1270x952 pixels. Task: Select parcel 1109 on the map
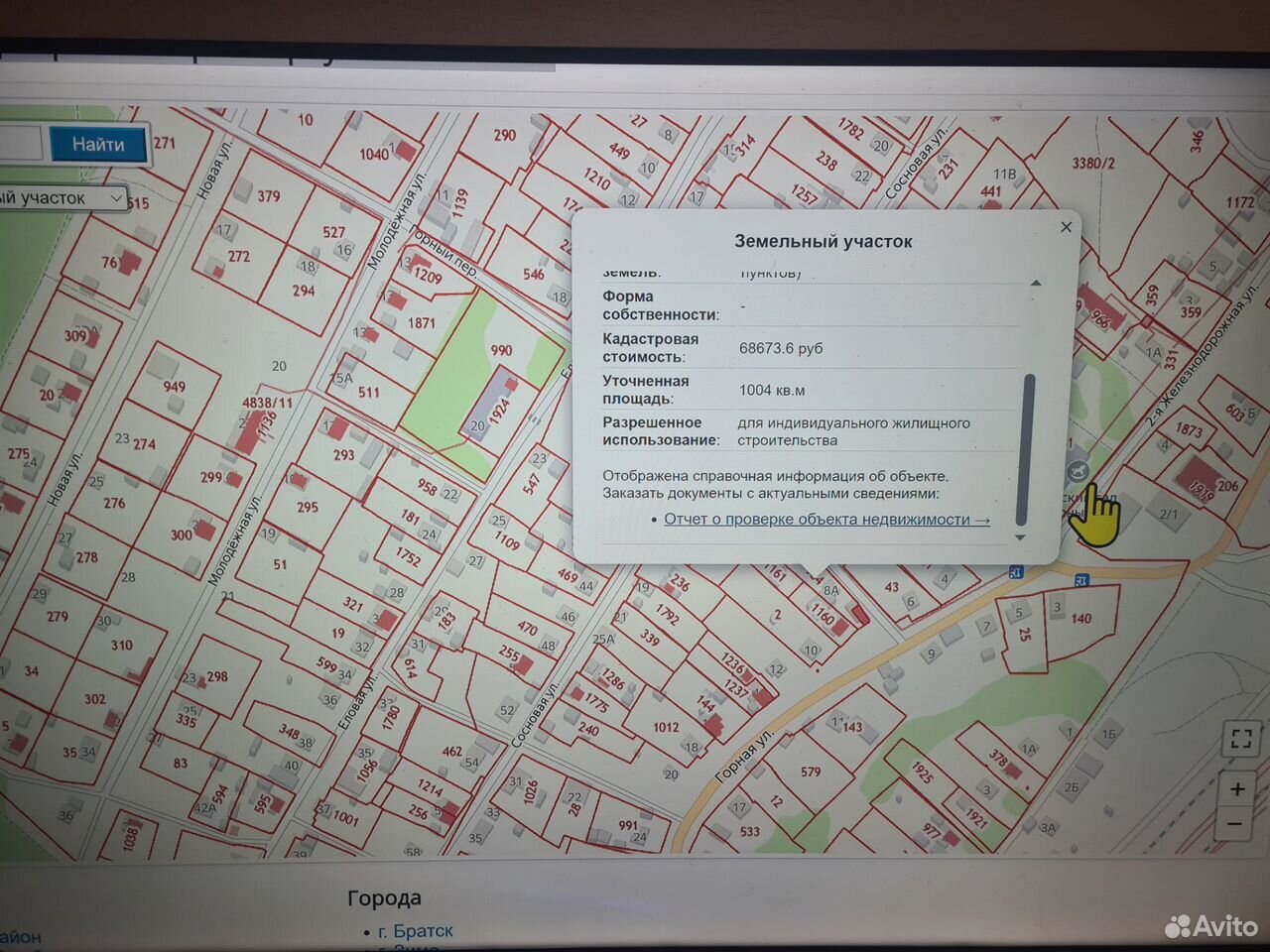[506, 542]
